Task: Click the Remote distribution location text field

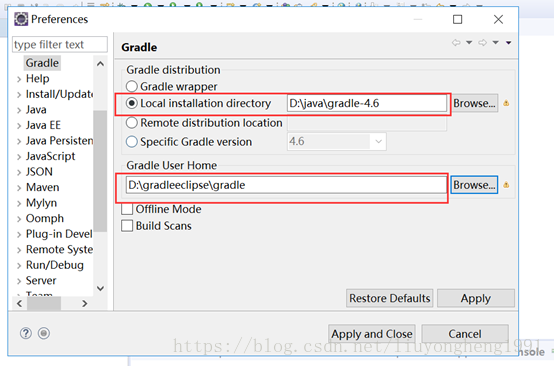Action: pos(367,123)
